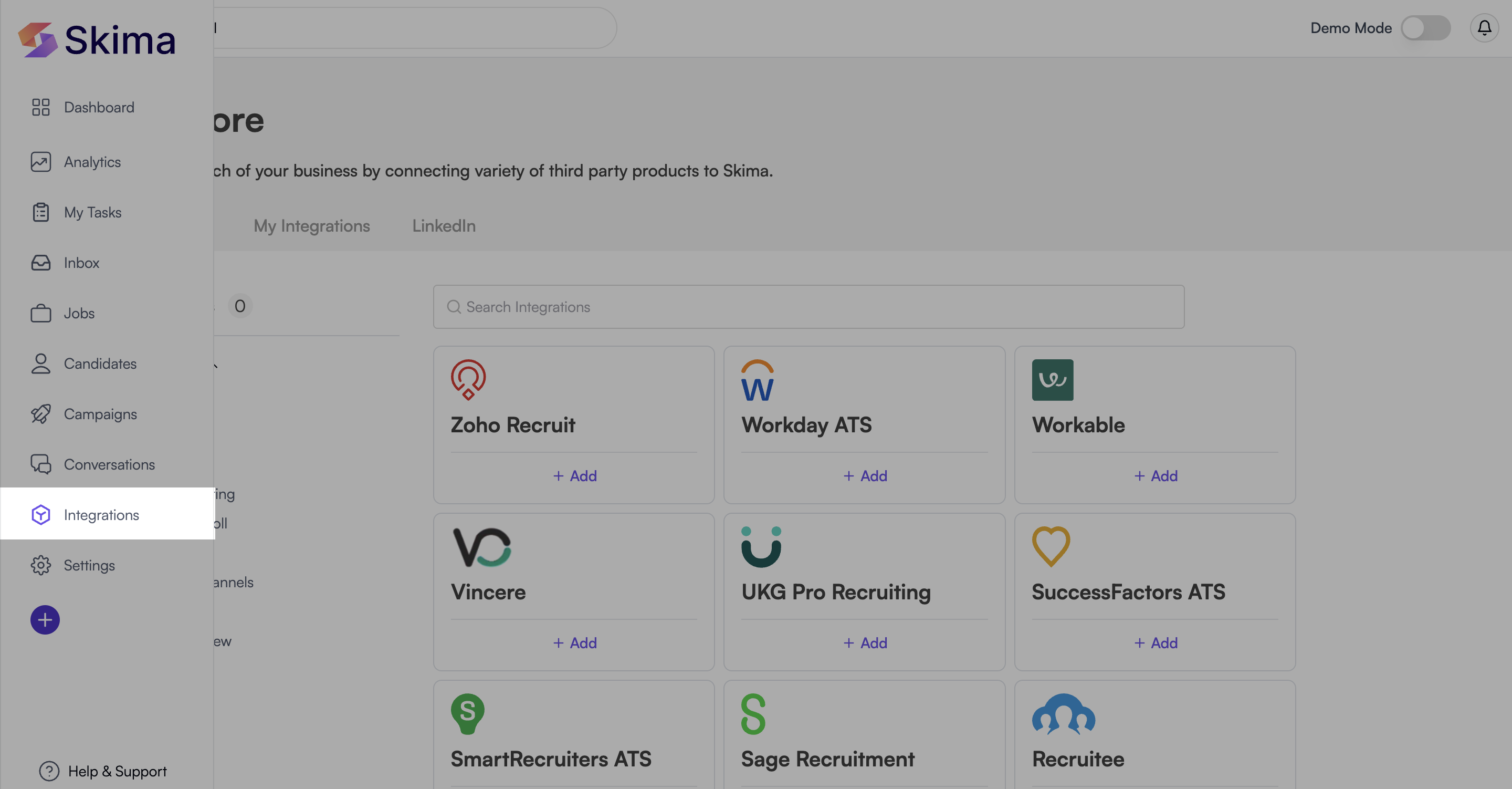Click the My Tasks clipboard icon
The image size is (1512, 789).
click(40, 212)
